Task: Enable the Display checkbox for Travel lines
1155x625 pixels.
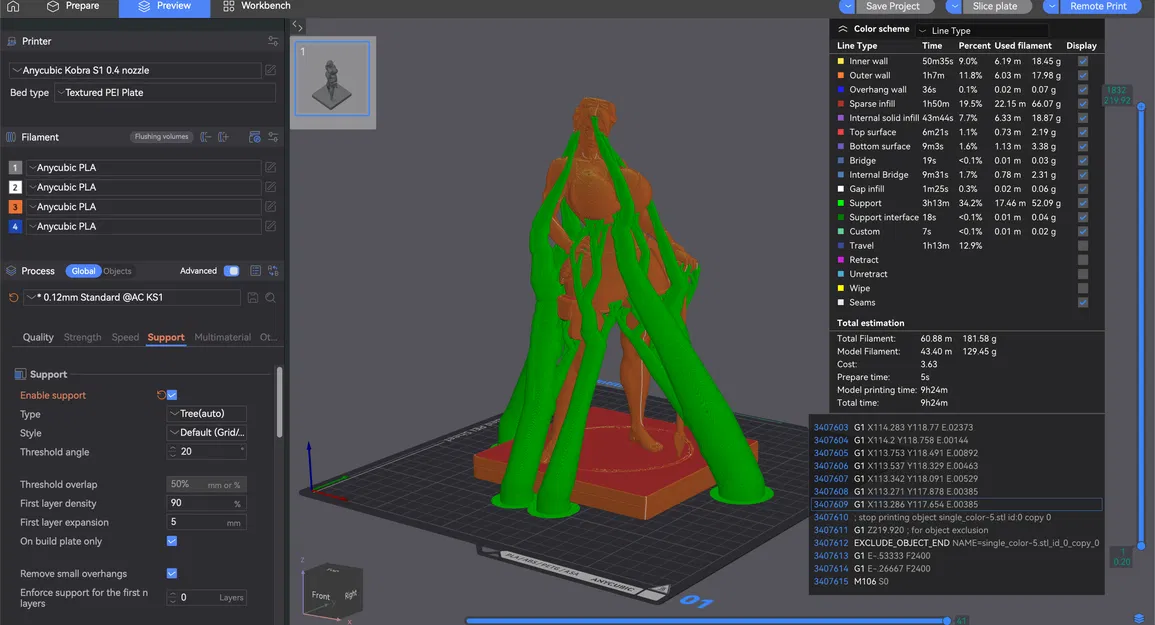Action: coord(1082,245)
